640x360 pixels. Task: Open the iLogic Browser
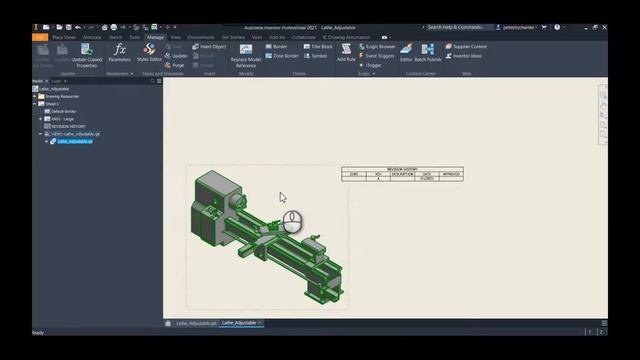coord(377,47)
